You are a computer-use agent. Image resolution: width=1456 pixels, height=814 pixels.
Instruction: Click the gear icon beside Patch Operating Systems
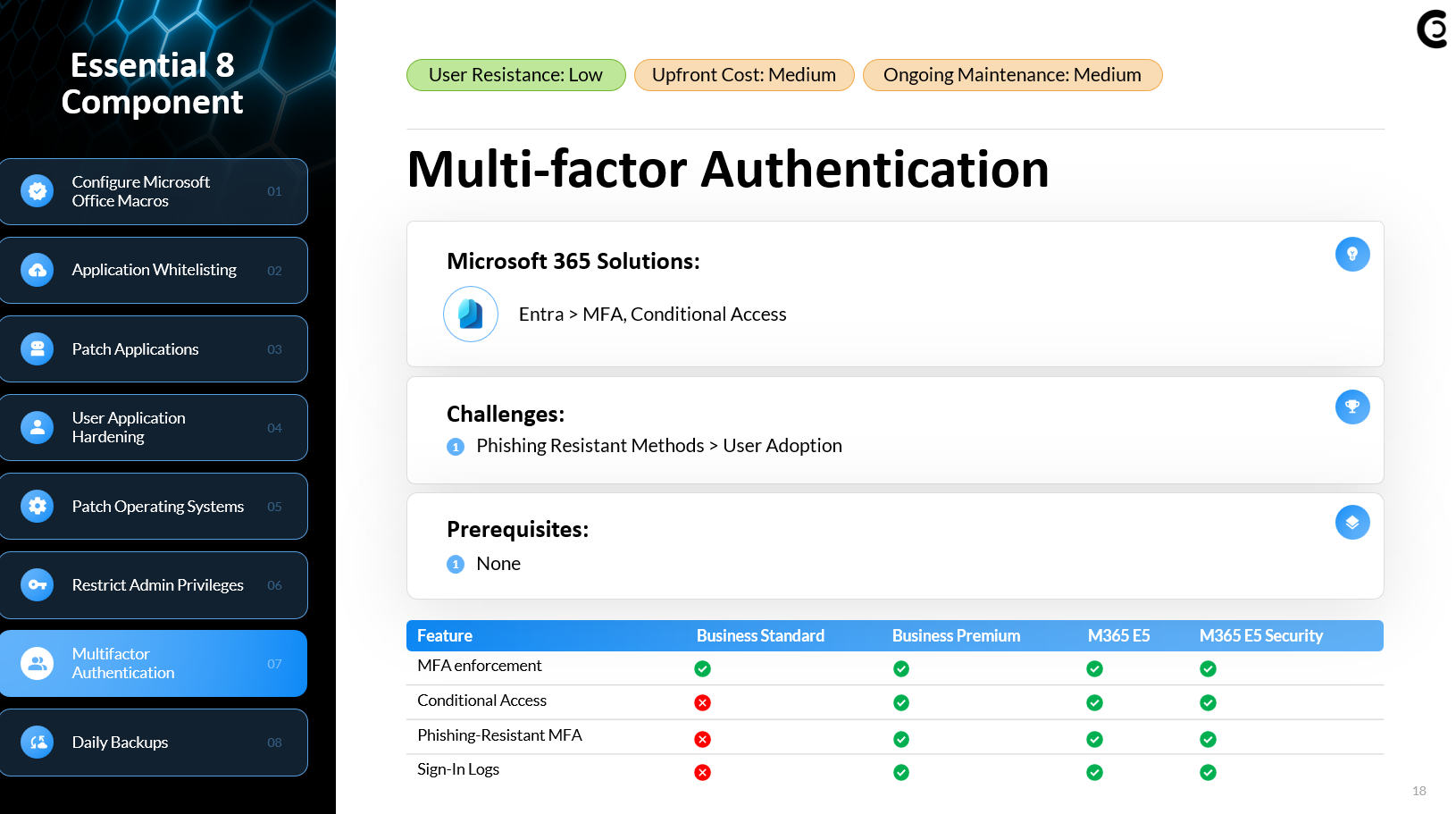(x=38, y=507)
